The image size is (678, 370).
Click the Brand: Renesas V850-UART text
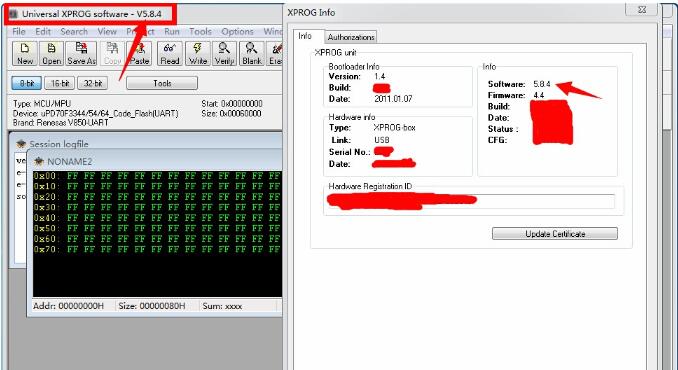[61, 123]
